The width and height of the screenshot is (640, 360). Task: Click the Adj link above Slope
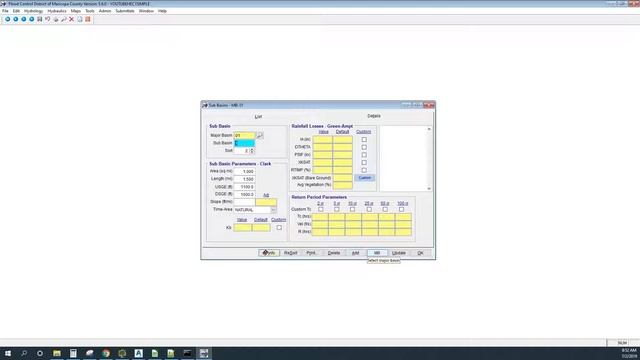coord(266,195)
